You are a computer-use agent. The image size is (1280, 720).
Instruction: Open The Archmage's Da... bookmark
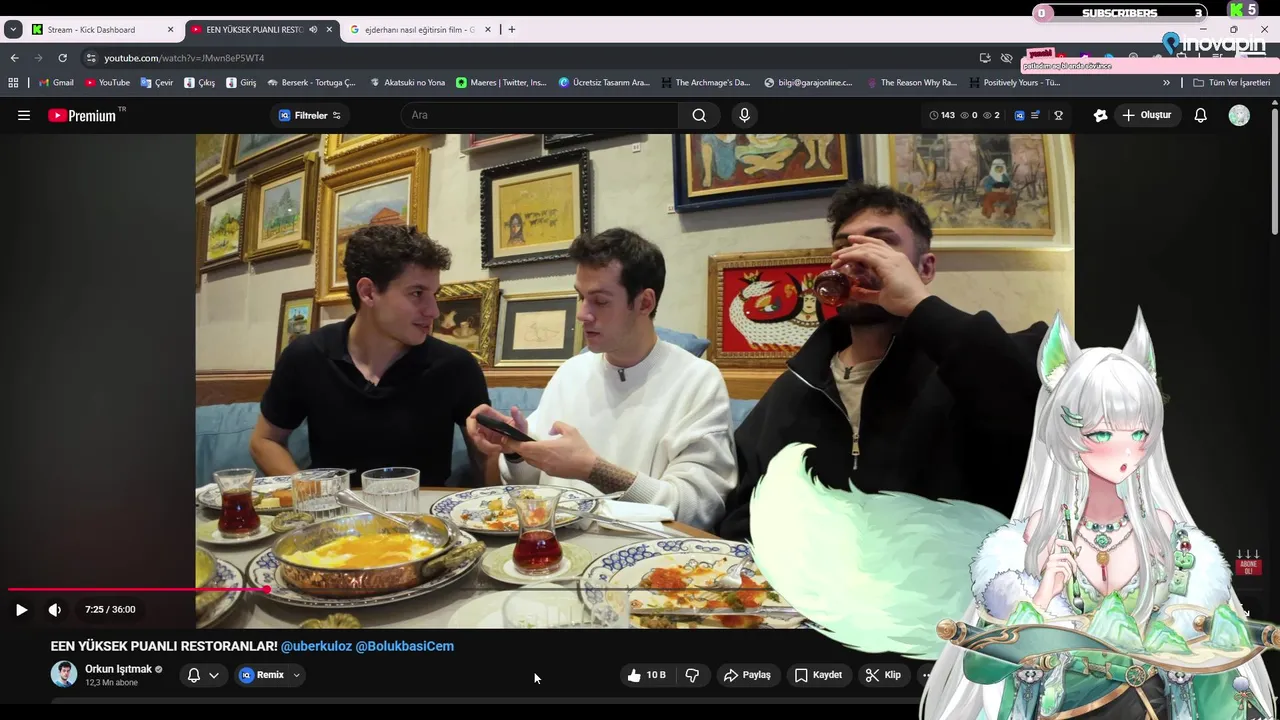click(x=705, y=83)
